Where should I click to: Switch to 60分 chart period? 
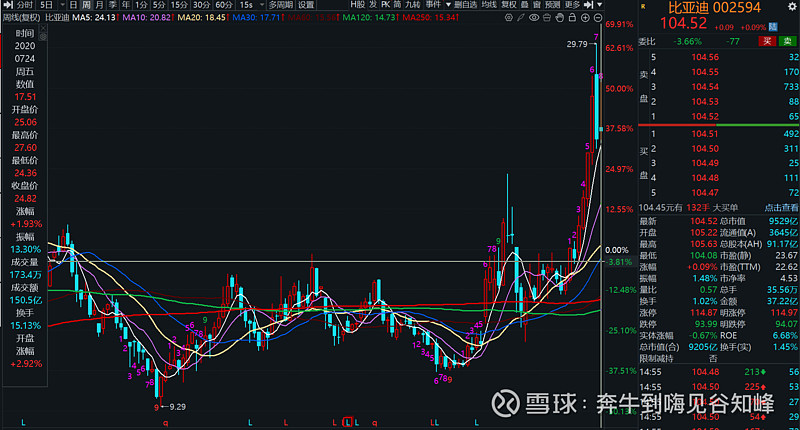click(x=224, y=5)
